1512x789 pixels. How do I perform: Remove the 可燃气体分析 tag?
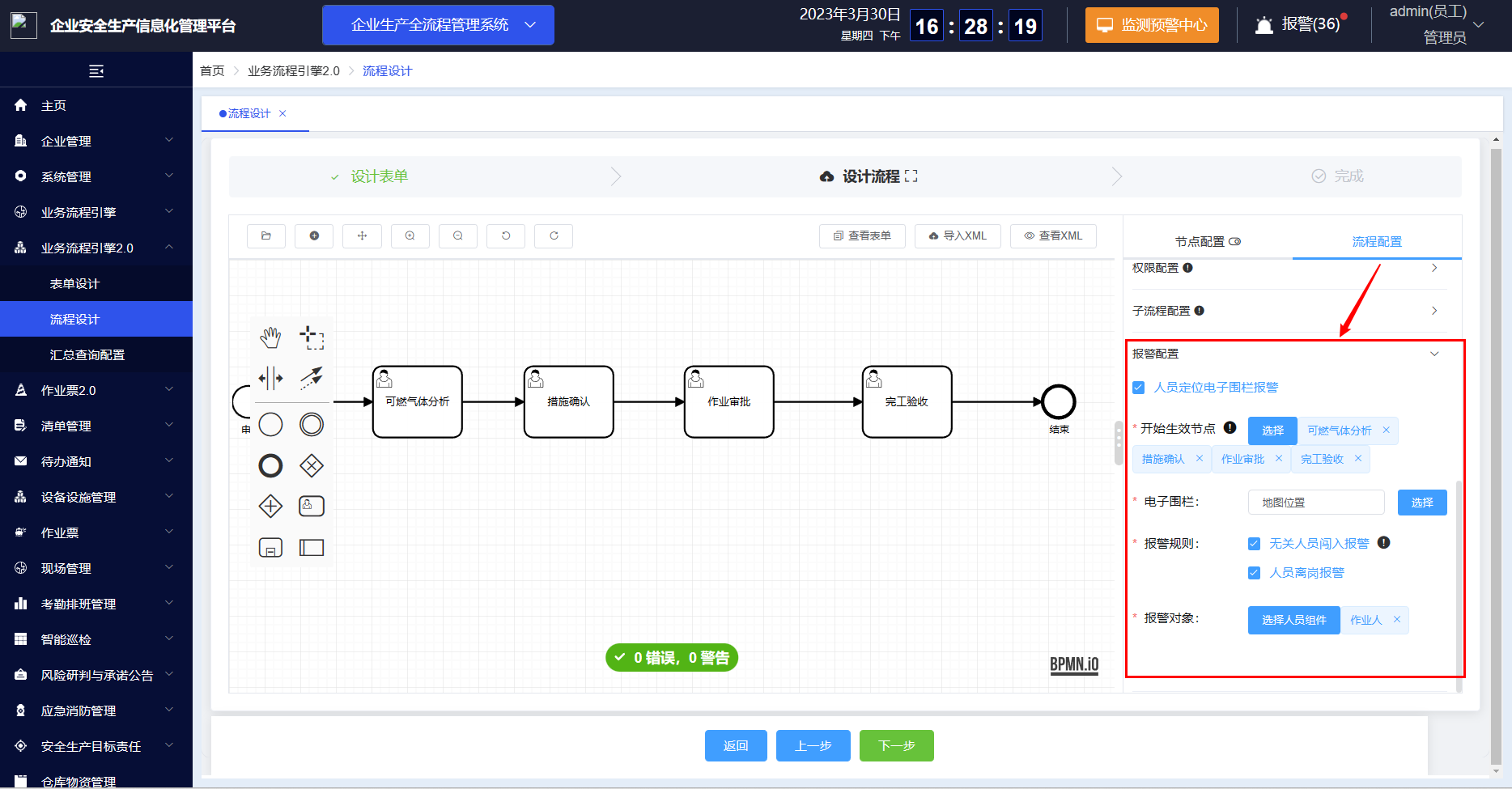(x=1386, y=431)
